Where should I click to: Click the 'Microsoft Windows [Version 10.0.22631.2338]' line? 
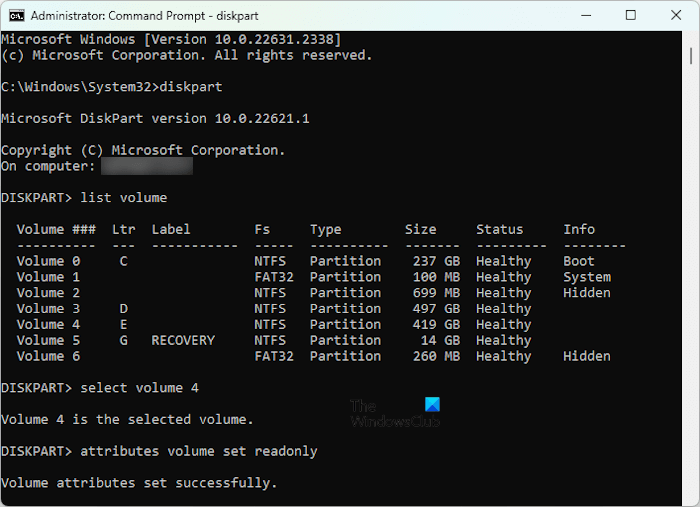click(171, 40)
